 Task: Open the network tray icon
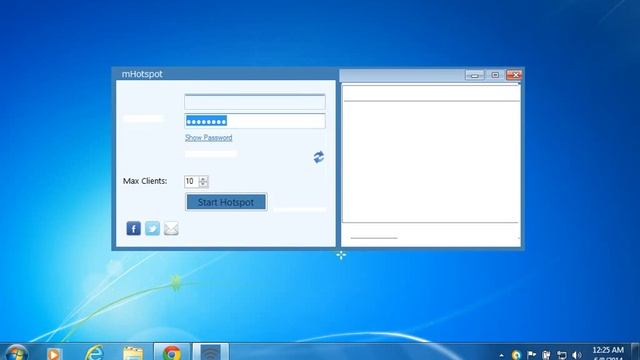pyautogui.click(x=562, y=355)
